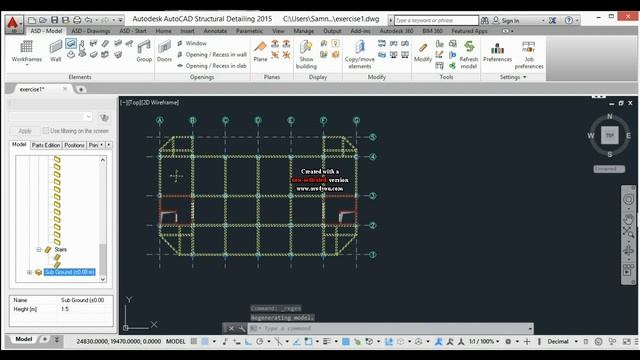Image resolution: width=640 pixels, height=360 pixels.
Task: Enable Use filtering on the screen
Action: click(x=46, y=131)
